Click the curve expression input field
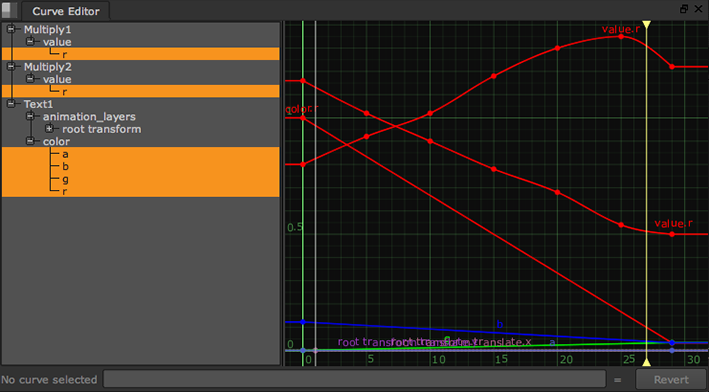 tap(354, 379)
